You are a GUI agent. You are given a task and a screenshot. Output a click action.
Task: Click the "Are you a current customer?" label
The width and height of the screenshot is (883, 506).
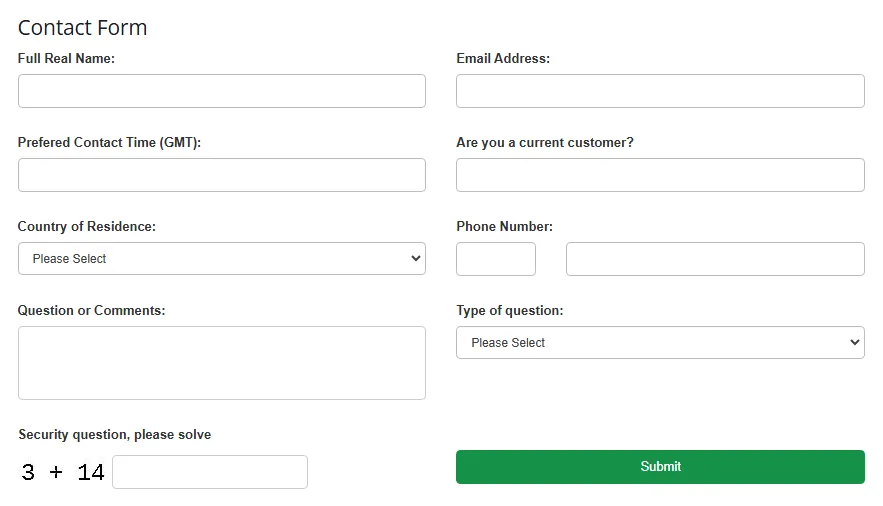tap(545, 143)
